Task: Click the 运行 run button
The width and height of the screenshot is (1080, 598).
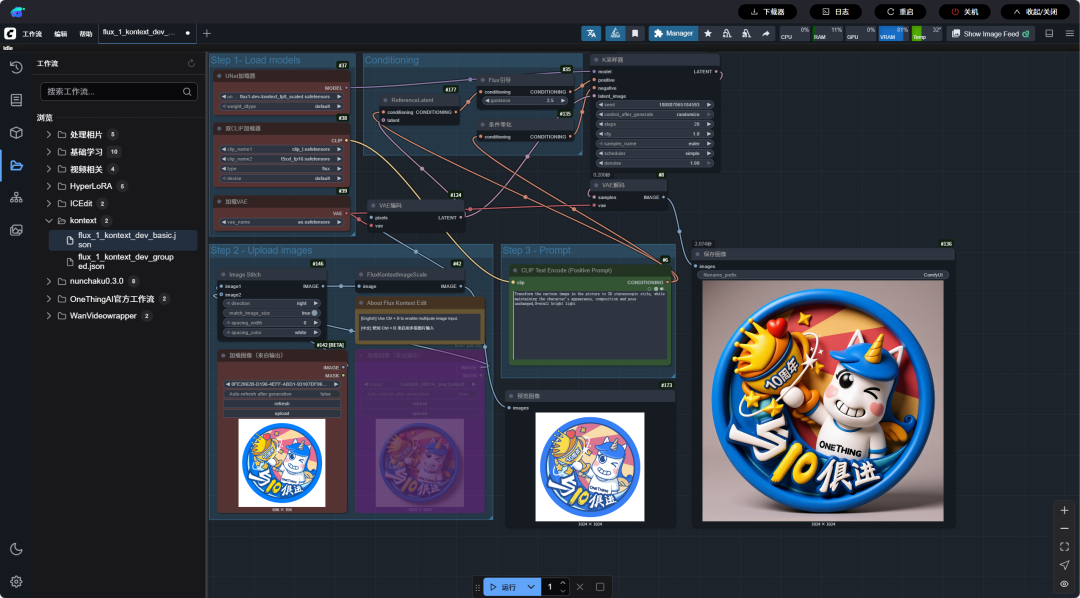Action: click(x=503, y=587)
